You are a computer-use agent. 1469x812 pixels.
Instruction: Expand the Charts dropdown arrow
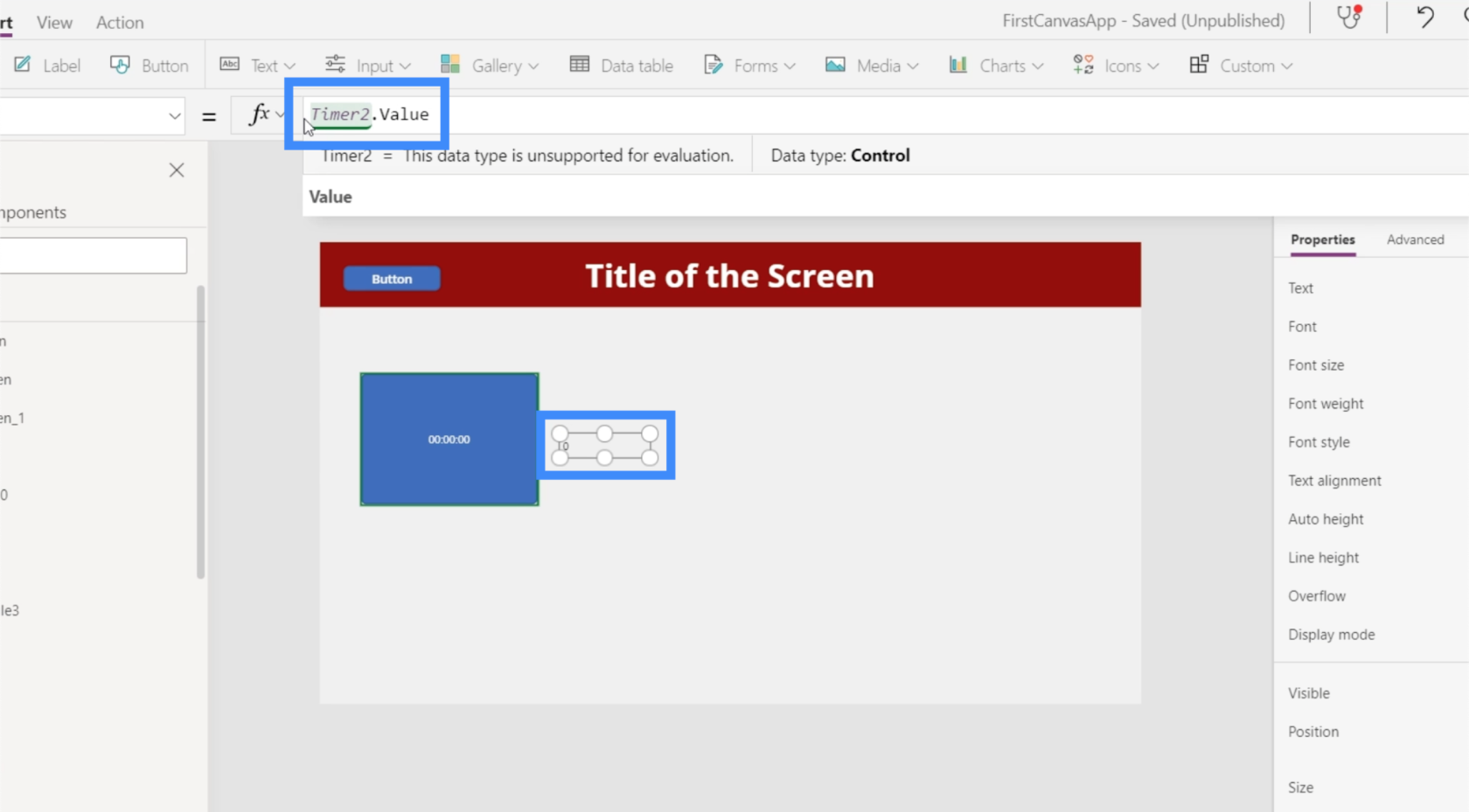point(1038,66)
